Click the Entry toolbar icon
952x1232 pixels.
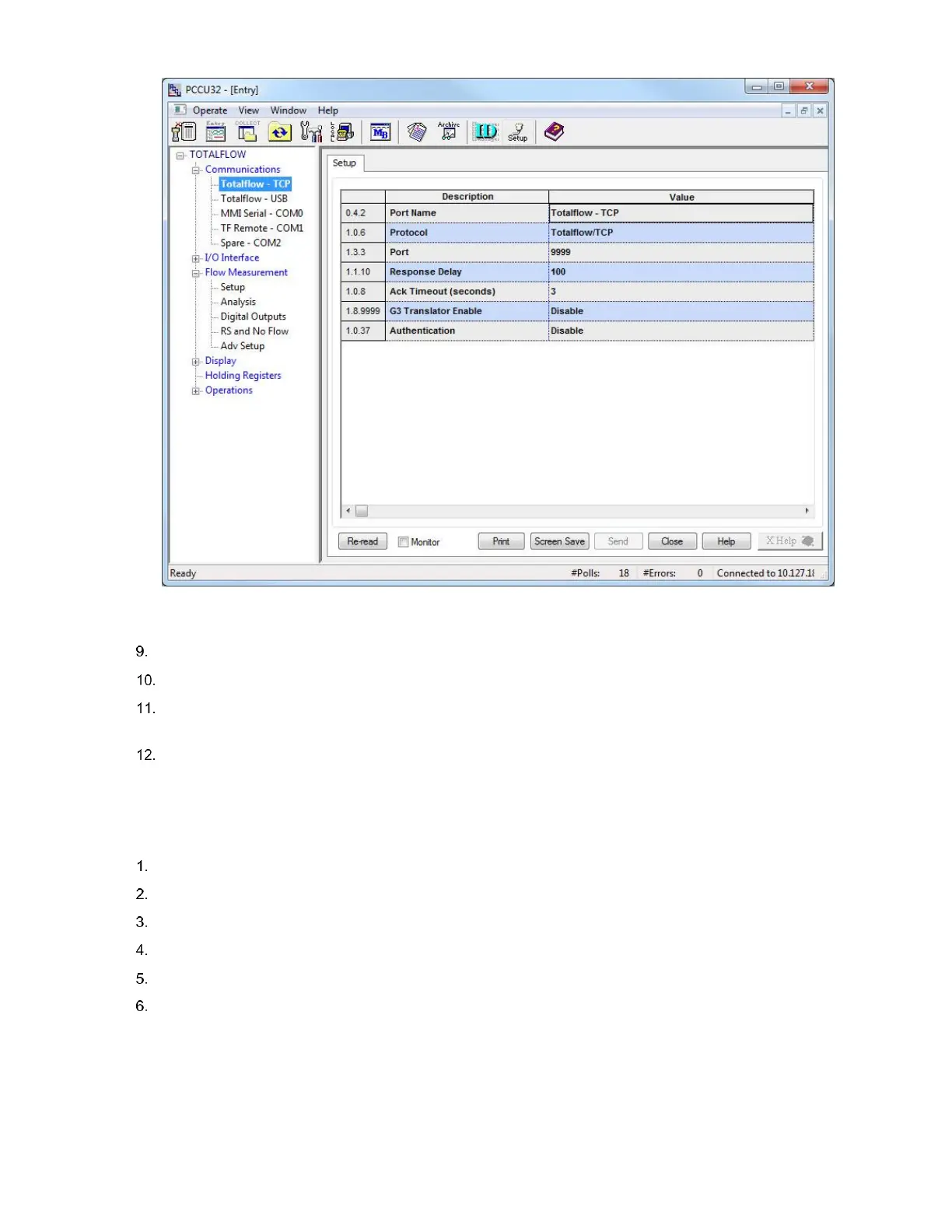215,132
